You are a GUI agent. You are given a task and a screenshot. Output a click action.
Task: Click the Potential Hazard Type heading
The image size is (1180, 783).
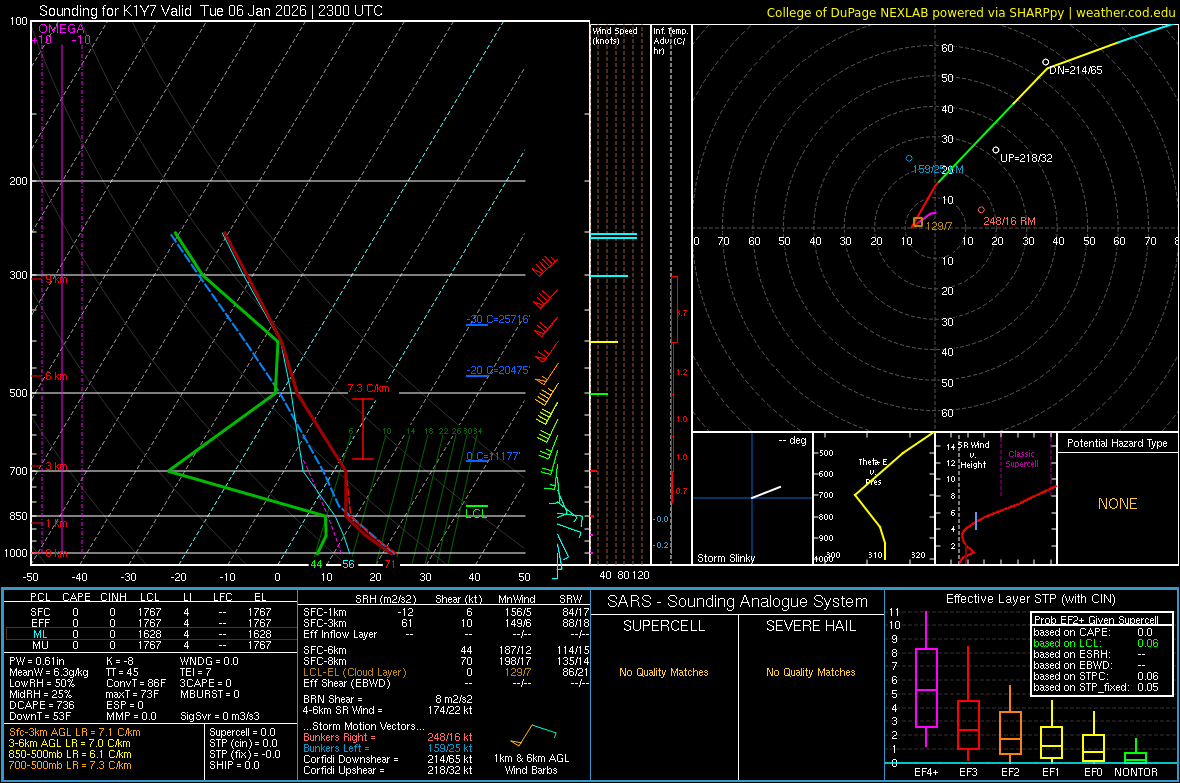(1118, 443)
